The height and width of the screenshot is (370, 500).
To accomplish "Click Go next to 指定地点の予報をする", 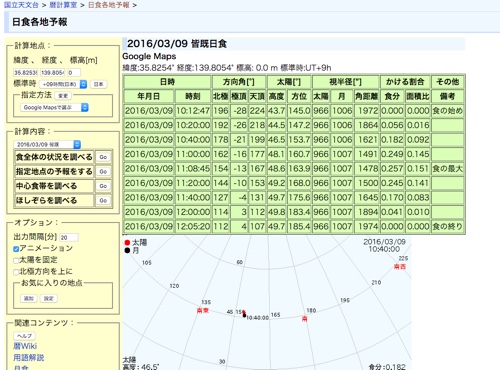I will 103,171.
